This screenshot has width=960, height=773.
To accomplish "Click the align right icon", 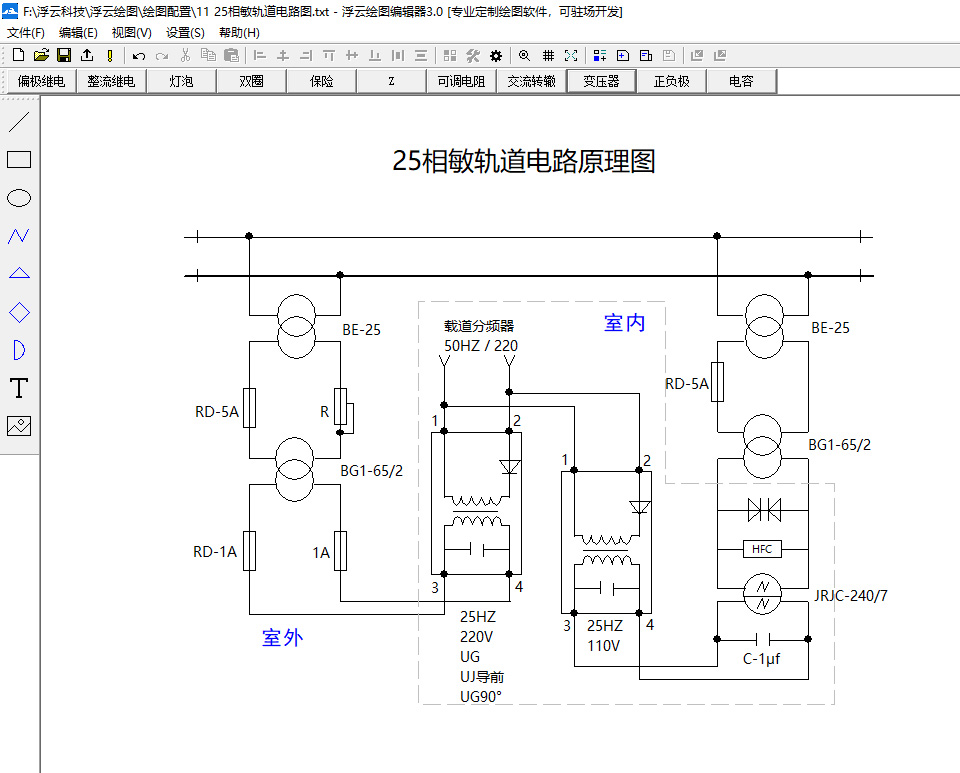I will point(306,56).
